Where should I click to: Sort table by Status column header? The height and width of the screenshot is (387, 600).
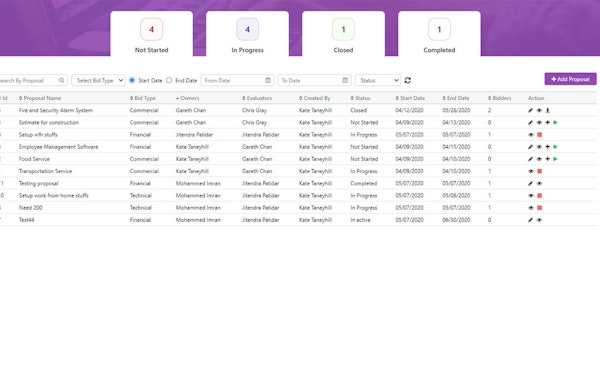[x=360, y=98]
